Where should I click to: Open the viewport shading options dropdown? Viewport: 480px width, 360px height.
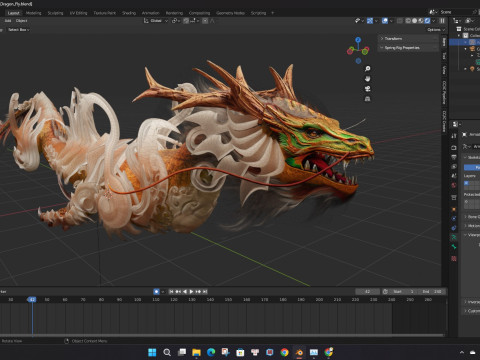(x=433, y=21)
